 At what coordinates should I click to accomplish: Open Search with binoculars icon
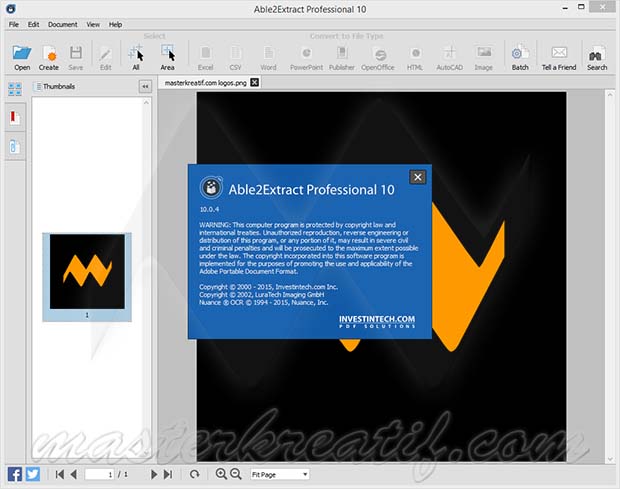597,57
